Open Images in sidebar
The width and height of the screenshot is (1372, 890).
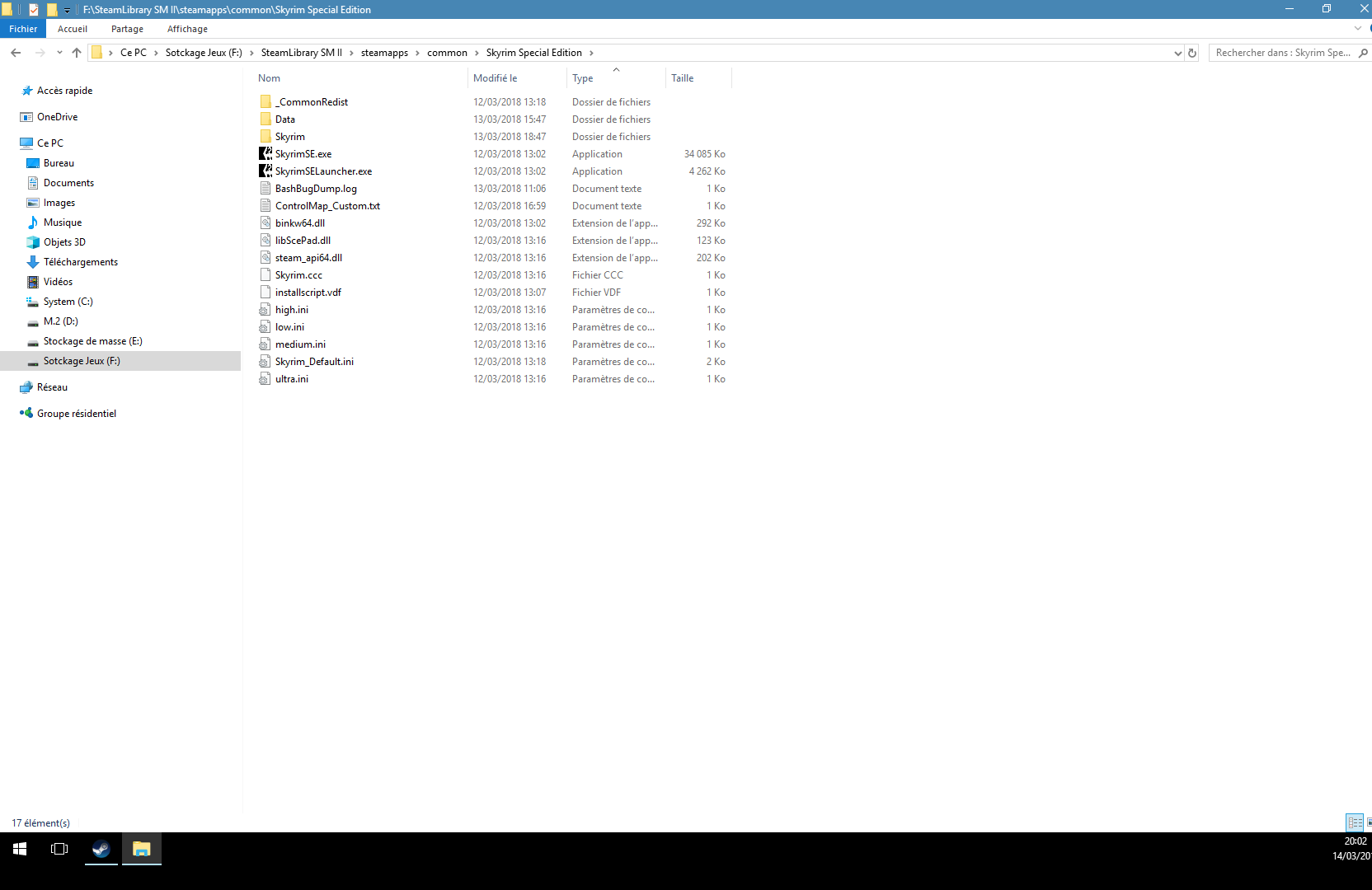click(x=59, y=203)
